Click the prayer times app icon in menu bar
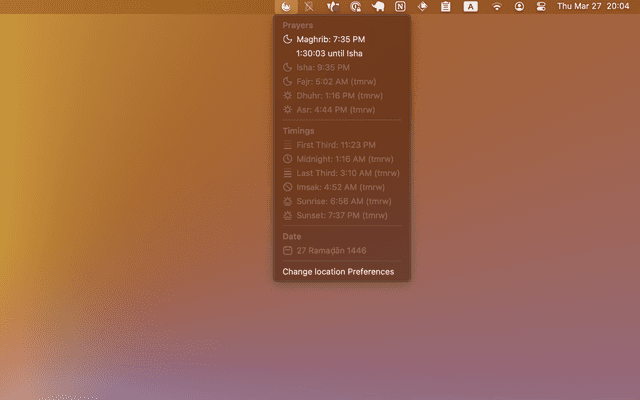This screenshot has height=400, width=640. tap(285, 7)
